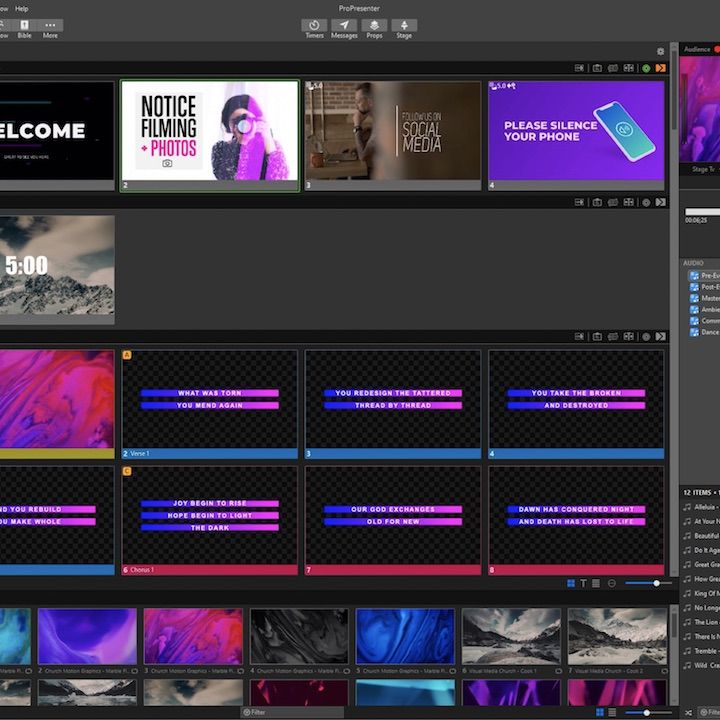
Task: Click the settings gear above slides
Action: pyautogui.click(x=660, y=51)
